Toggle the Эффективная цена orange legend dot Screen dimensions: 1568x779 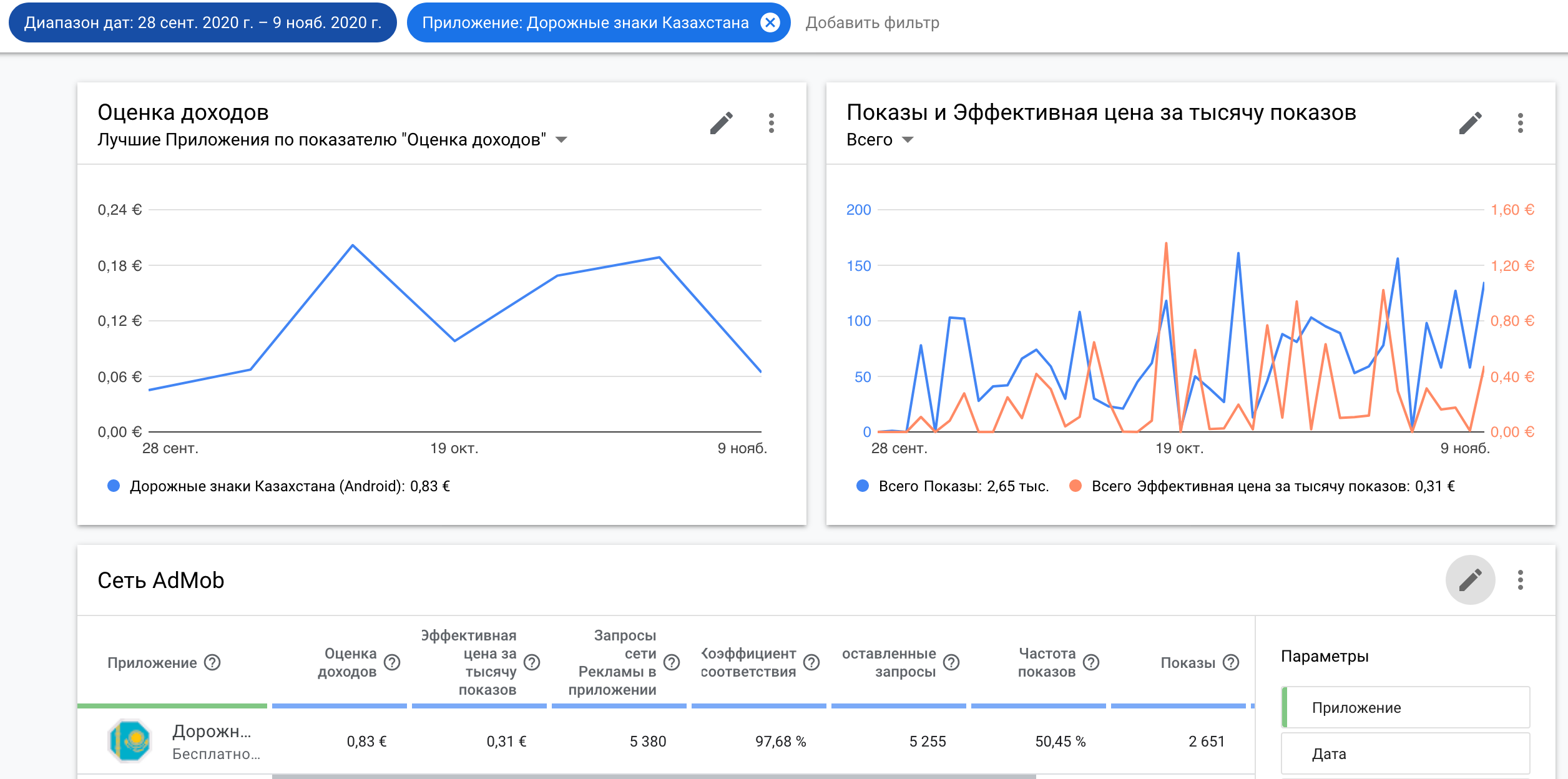[1076, 486]
